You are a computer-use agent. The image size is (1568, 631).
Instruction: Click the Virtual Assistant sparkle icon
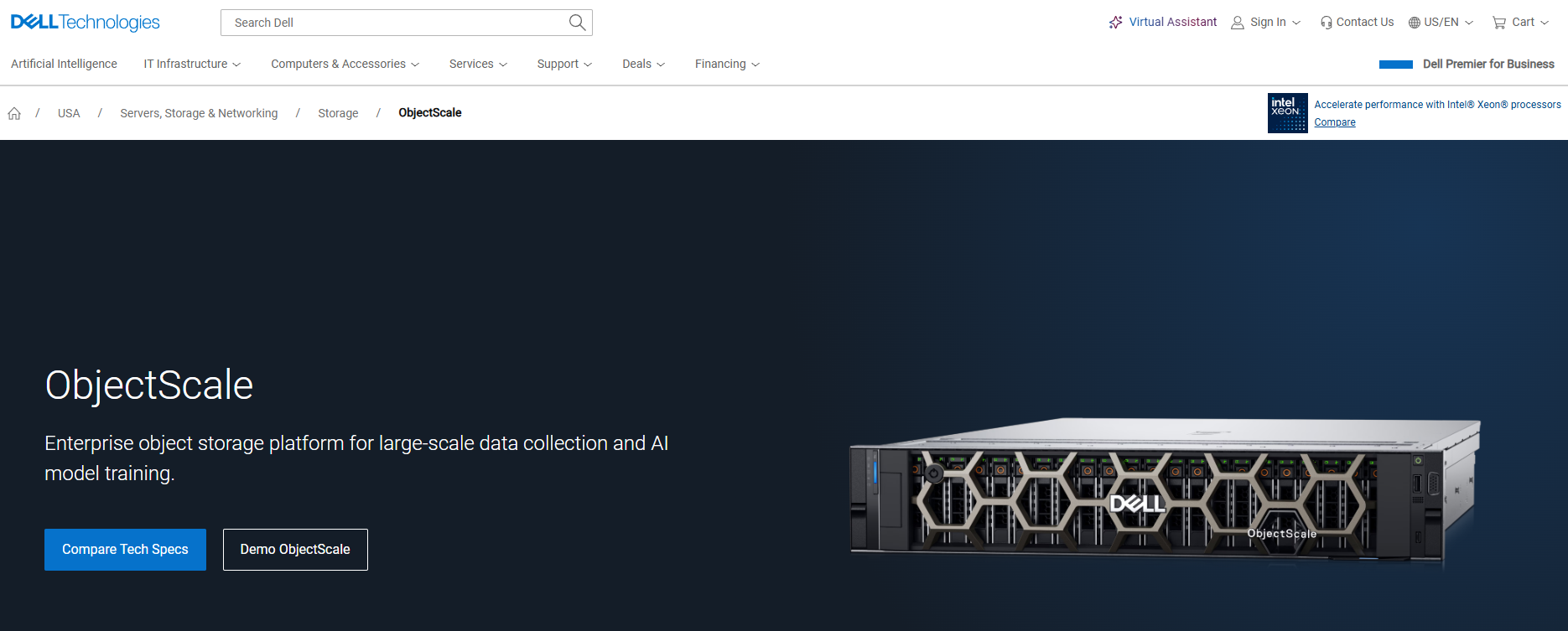1115,23
